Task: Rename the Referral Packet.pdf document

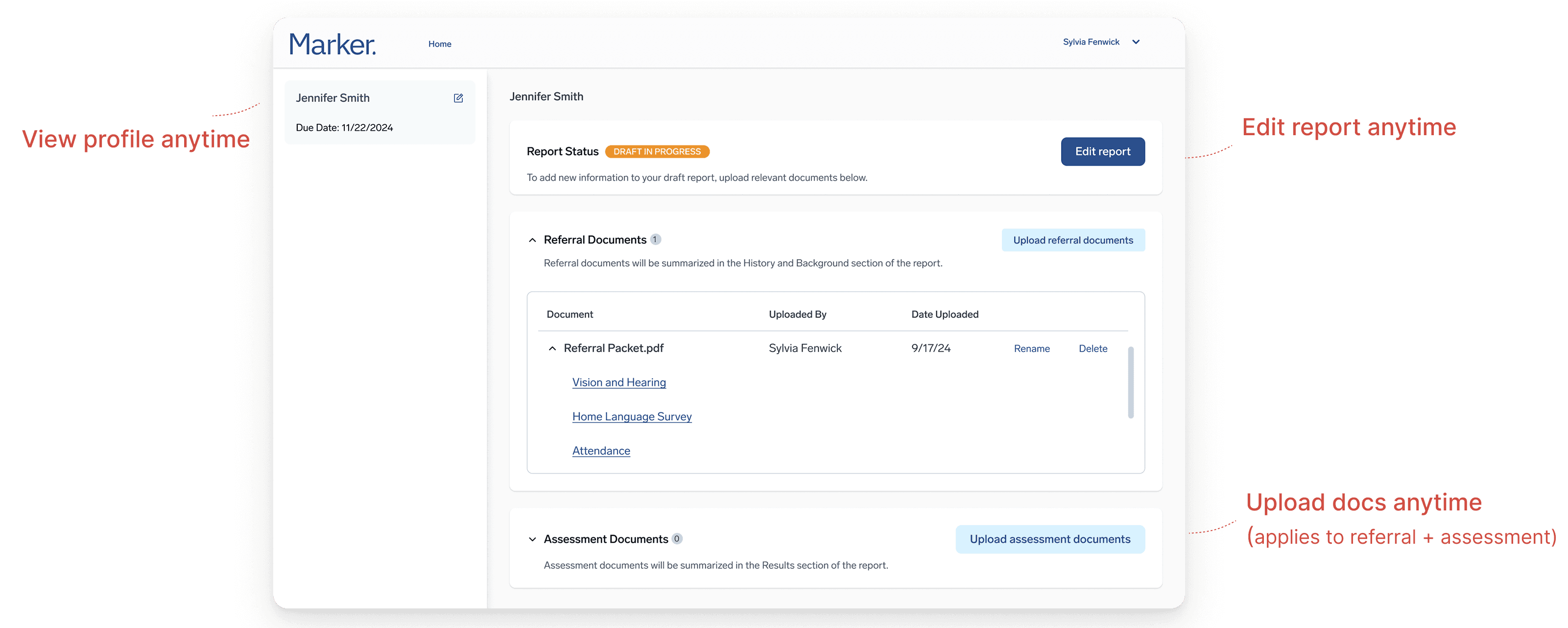Action: 1031,348
